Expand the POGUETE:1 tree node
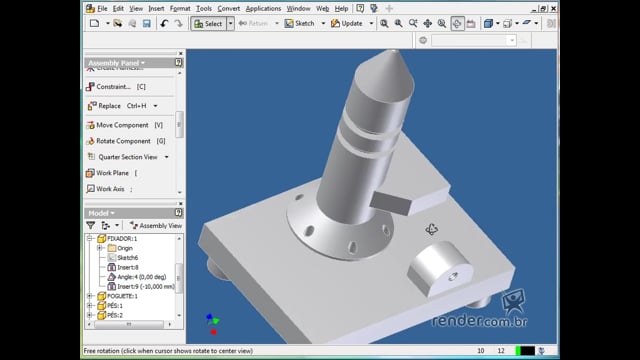The image size is (640, 360). pyautogui.click(x=89, y=296)
